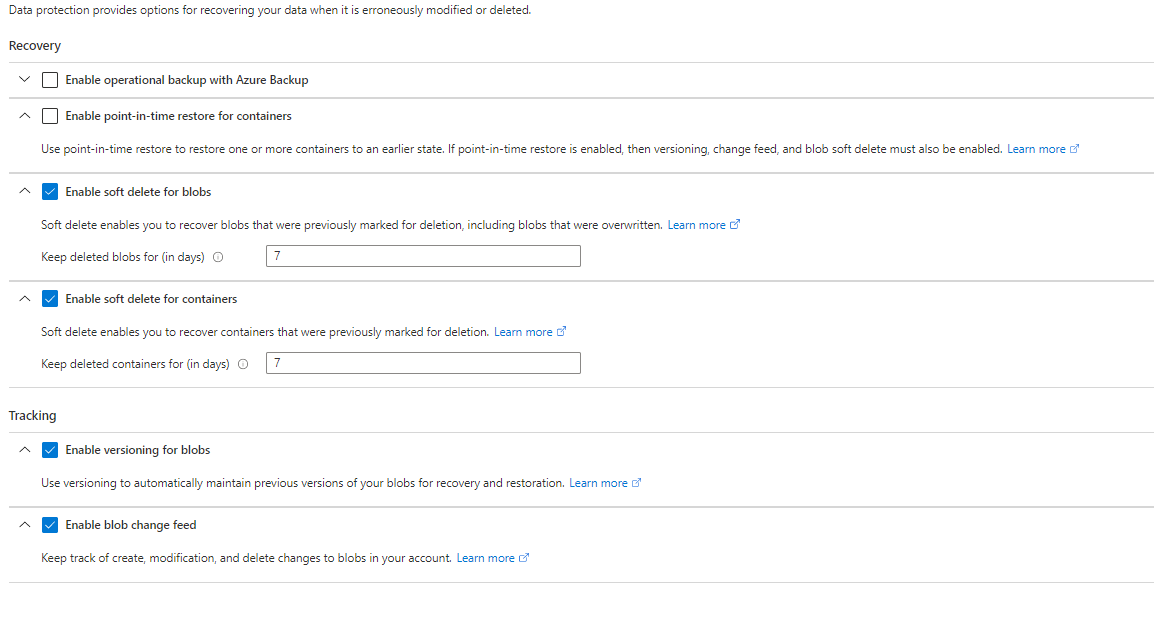Click the info icon beside 'Keep deleted containers for'
1154x618 pixels.
pos(243,364)
